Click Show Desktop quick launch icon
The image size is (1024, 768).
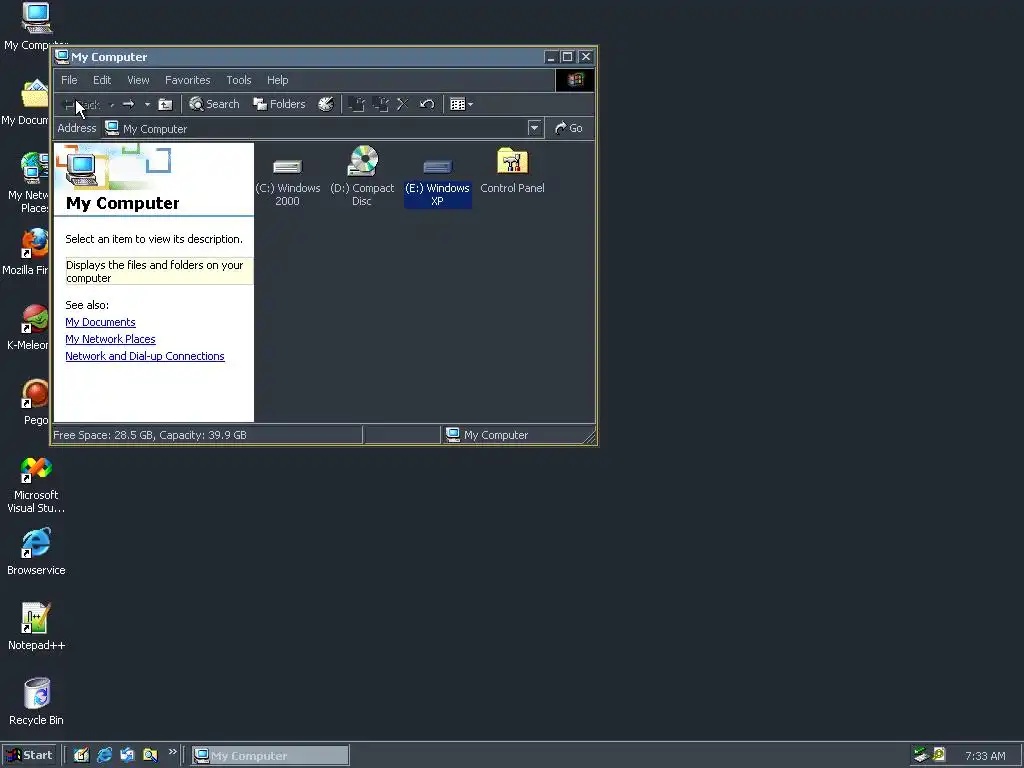point(81,755)
